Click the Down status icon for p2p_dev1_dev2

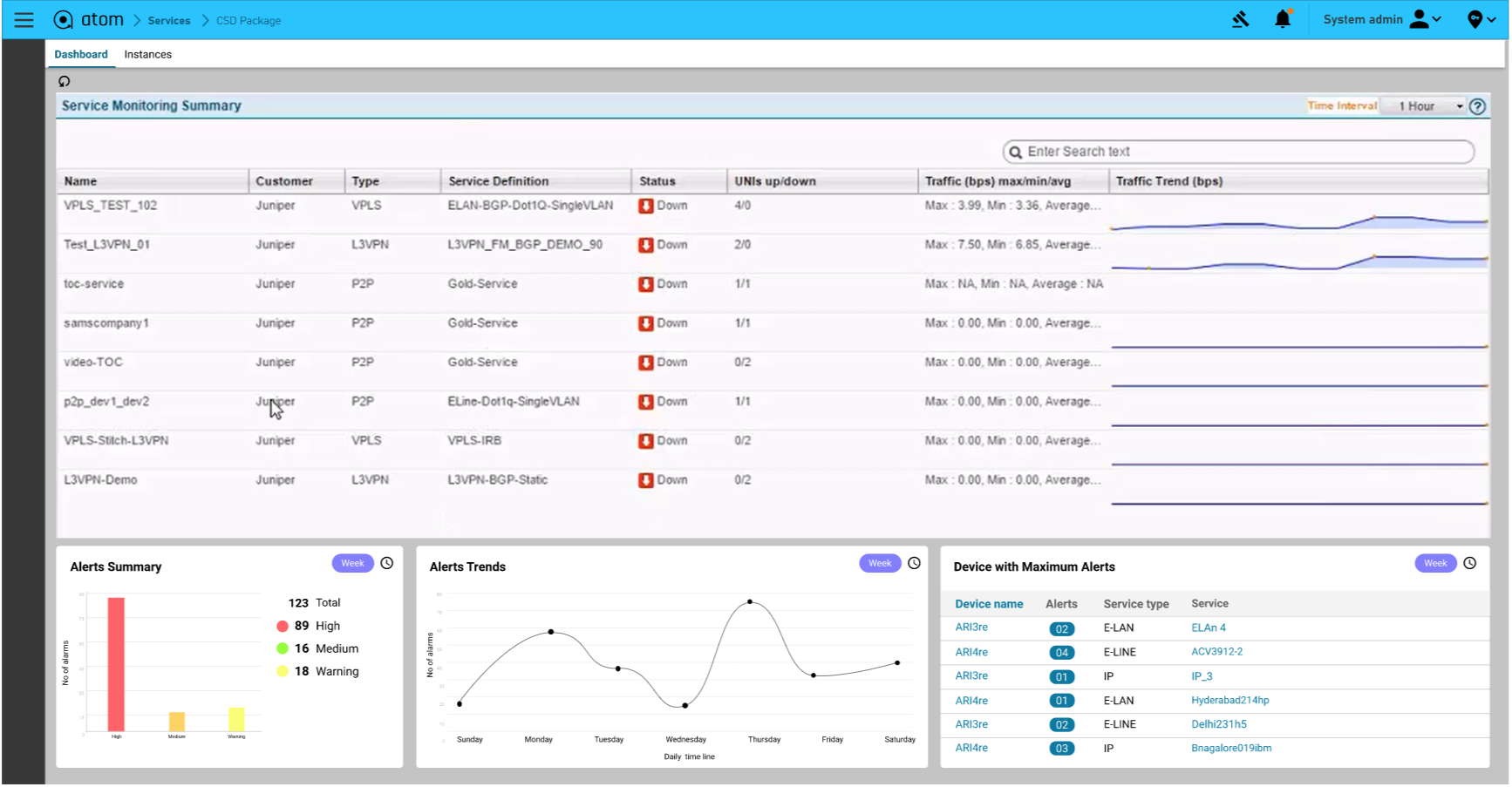646,403
